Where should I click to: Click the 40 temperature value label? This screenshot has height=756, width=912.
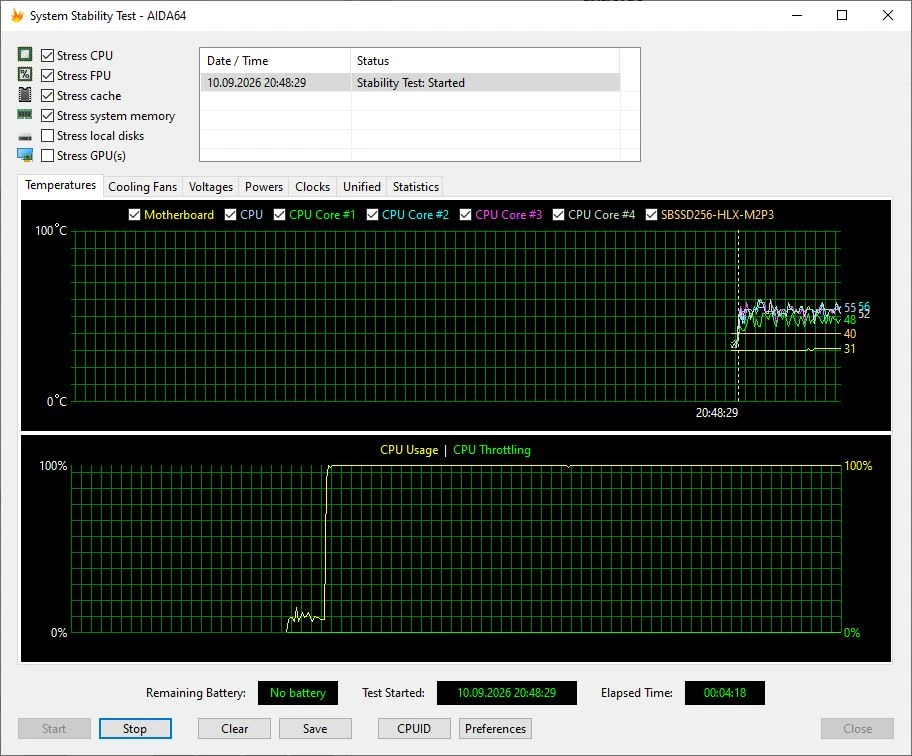pos(850,334)
